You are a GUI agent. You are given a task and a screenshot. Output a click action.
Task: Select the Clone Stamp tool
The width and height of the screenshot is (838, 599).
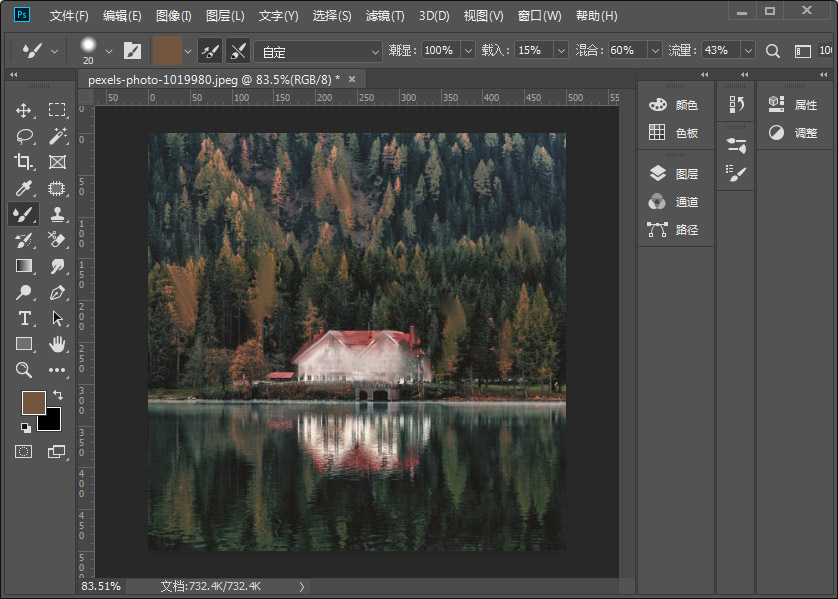coord(57,214)
